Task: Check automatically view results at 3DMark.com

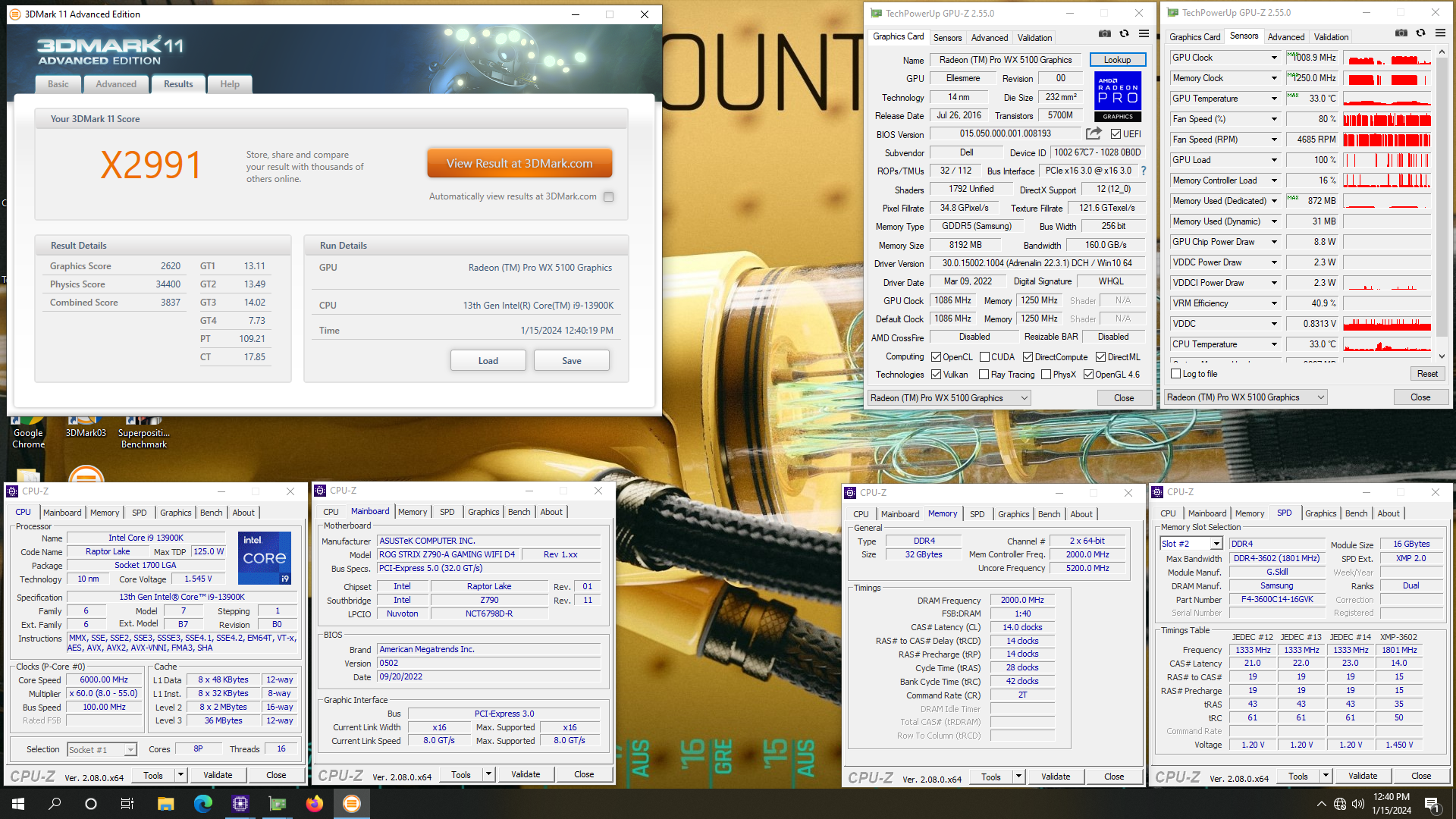Action: coord(608,196)
